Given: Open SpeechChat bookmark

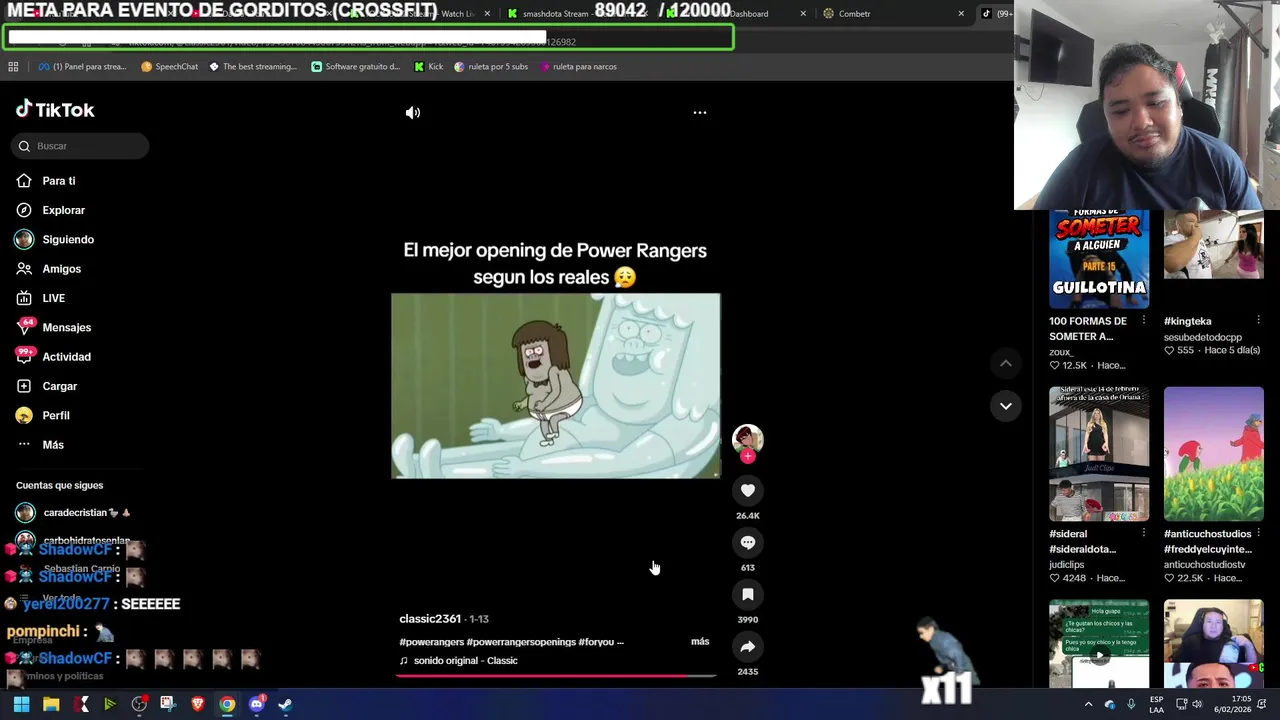Looking at the screenshot, I should [x=170, y=67].
